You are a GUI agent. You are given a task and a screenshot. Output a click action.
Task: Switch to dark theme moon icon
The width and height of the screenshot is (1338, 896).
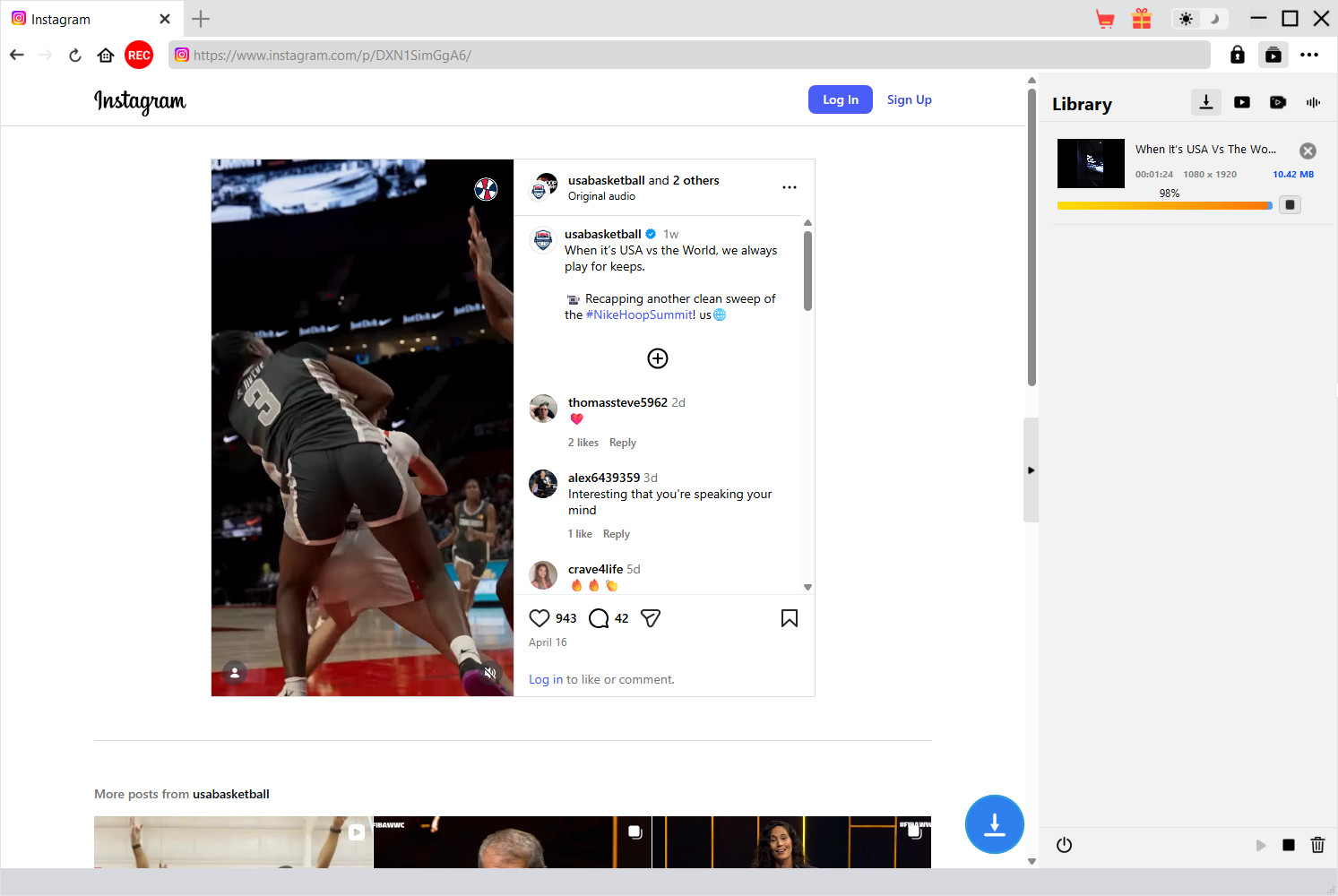[1214, 19]
